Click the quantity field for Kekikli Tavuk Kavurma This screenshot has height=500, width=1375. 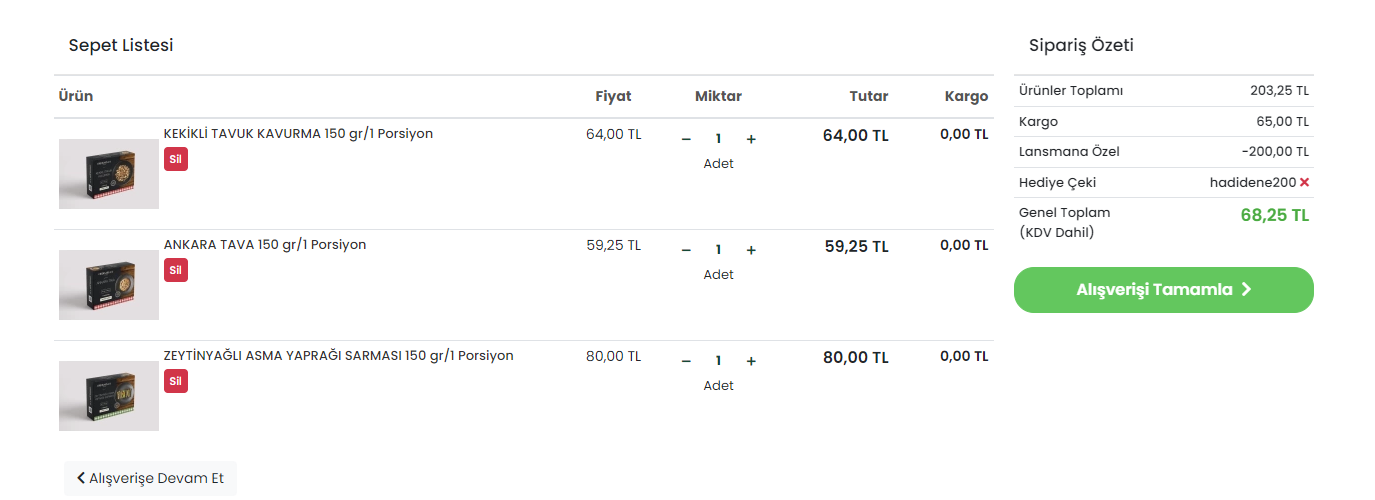click(718, 139)
